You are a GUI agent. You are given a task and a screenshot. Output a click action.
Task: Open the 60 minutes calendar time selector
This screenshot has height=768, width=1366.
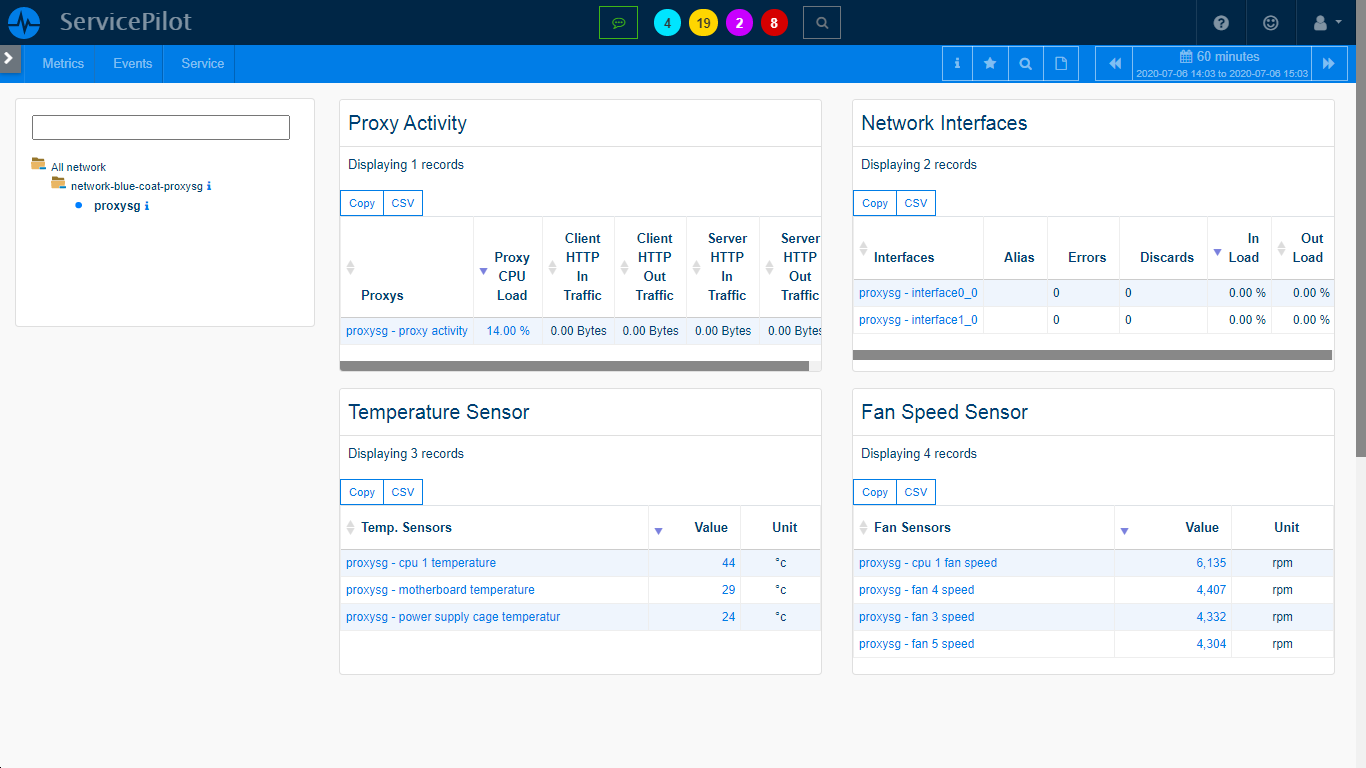[x=1219, y=63]
